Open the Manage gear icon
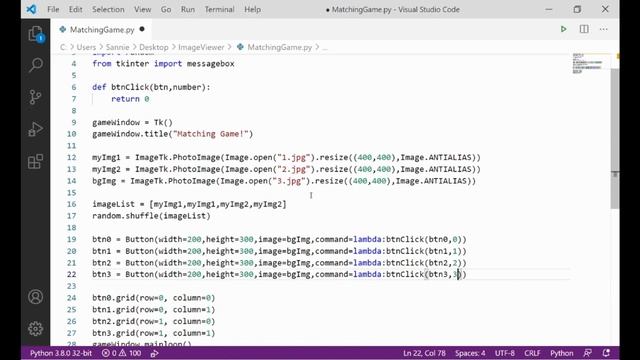Image resolution: width=640 pixels, height=360 pixels. coord(36,329)
